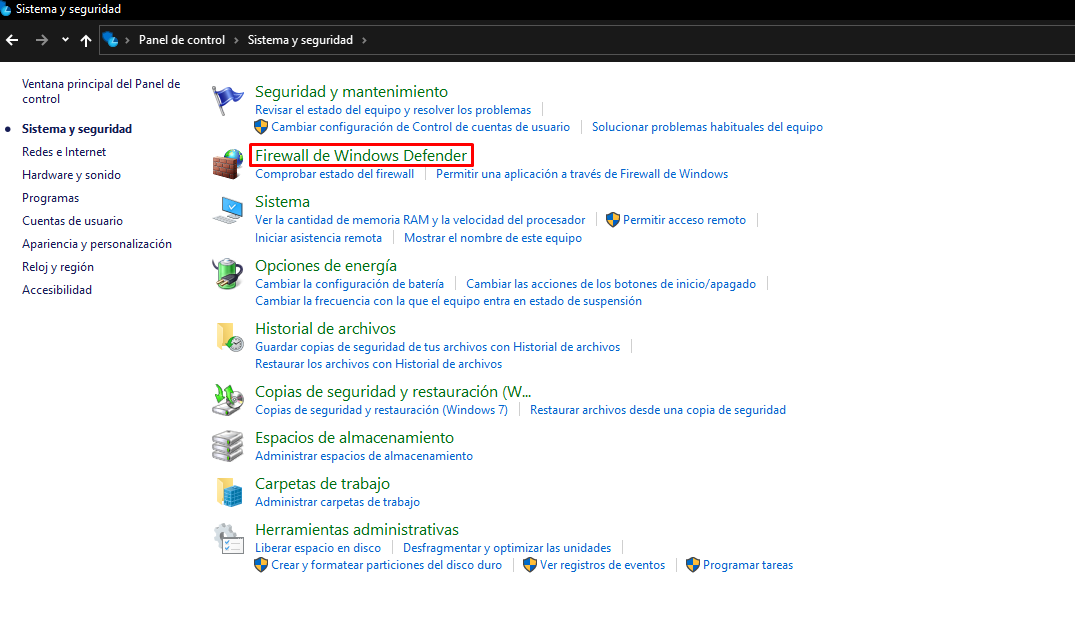Click the Carpetas de trabajo blue folder icon

(x=228, y=490)
